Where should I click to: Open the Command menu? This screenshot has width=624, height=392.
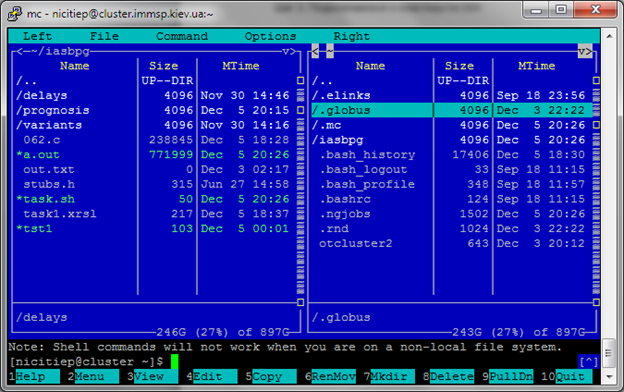click(x=182, y=36)
